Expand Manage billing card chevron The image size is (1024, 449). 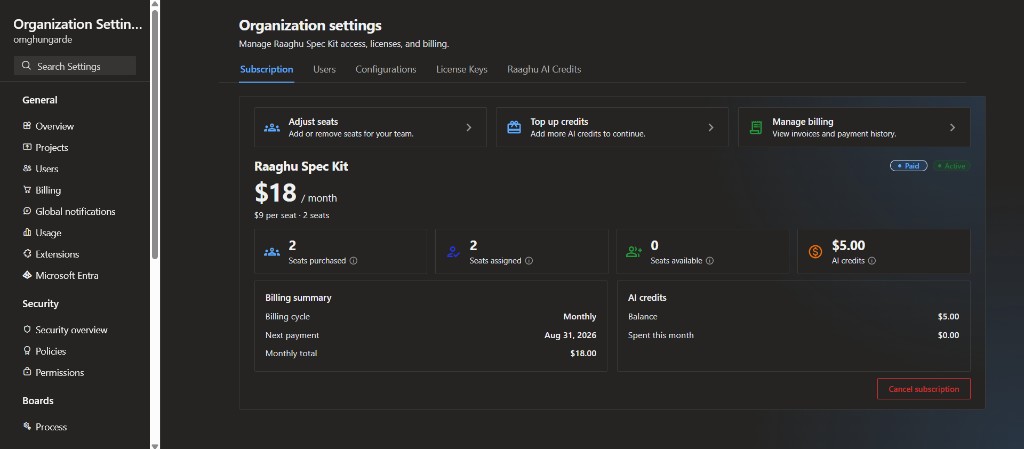(953, 127)
